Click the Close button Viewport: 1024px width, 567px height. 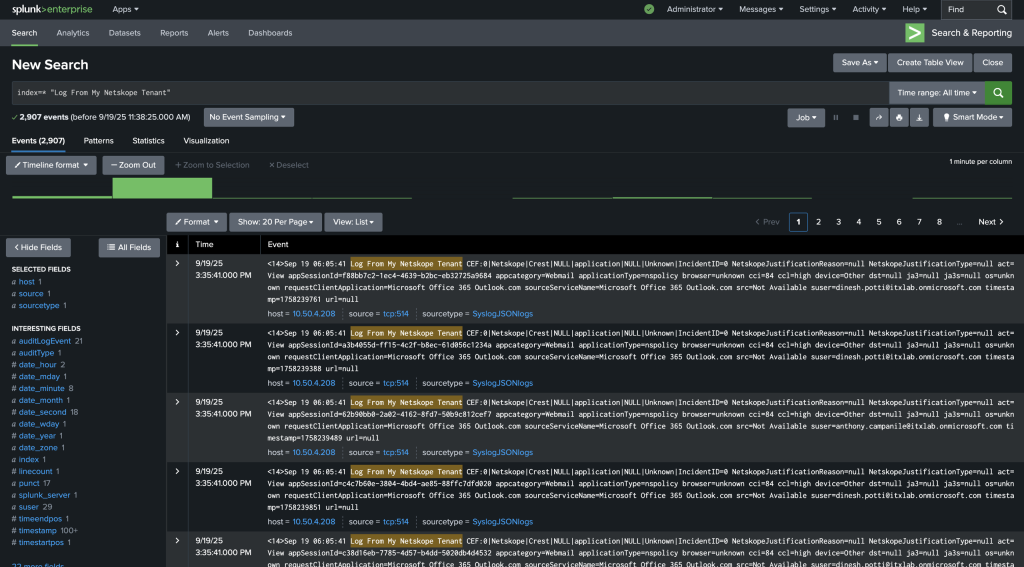993,63
